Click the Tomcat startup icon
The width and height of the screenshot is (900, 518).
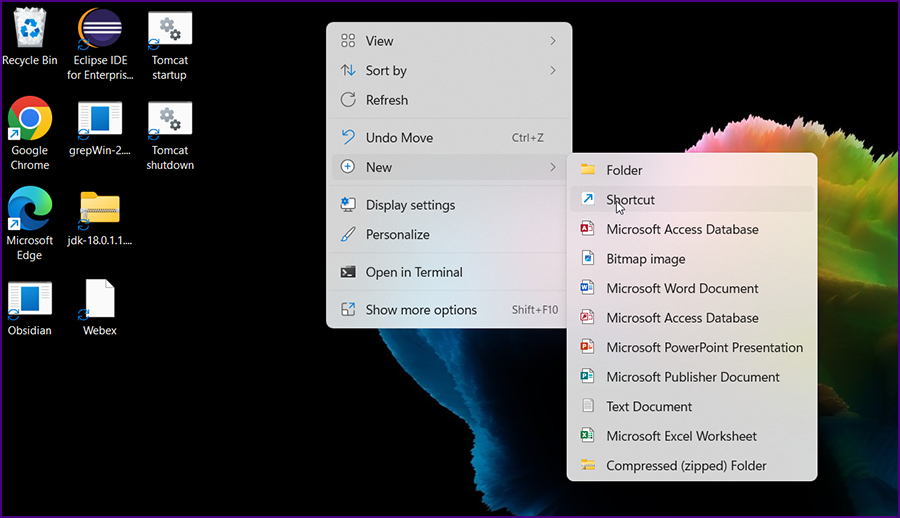170,30
